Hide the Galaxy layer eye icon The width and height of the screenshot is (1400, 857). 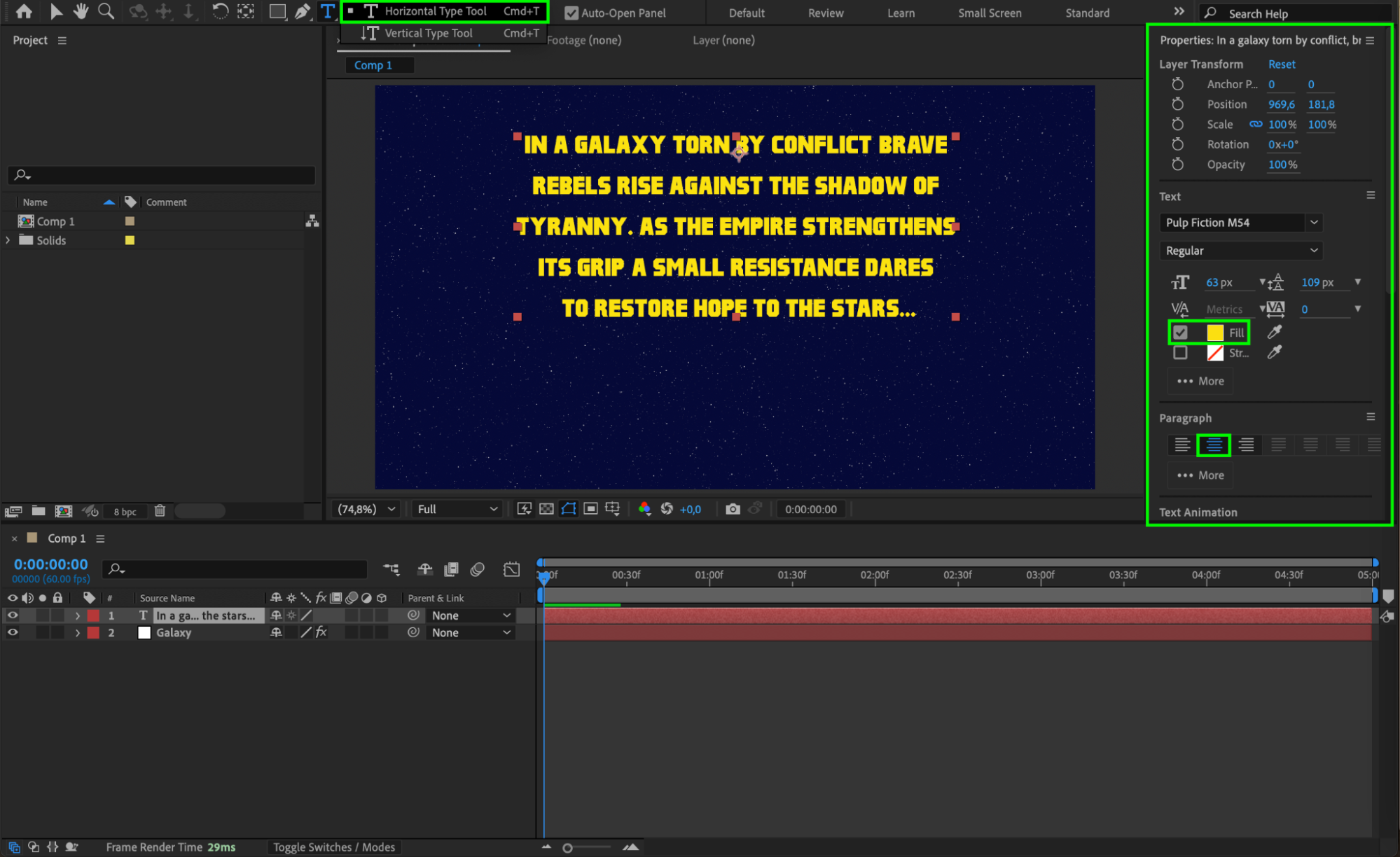point(13,632)
